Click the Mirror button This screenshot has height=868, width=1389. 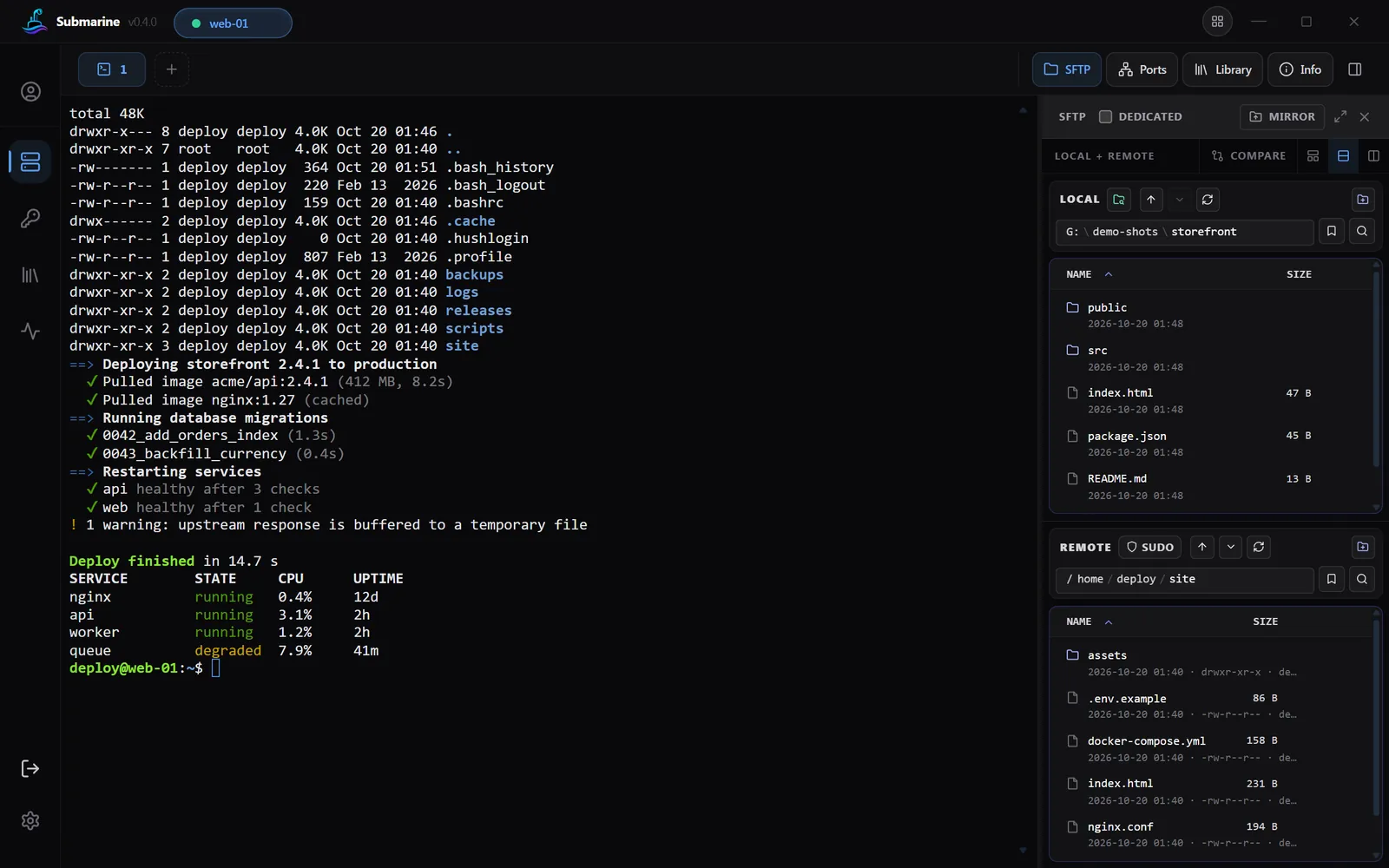click(x=1282, y=116)
